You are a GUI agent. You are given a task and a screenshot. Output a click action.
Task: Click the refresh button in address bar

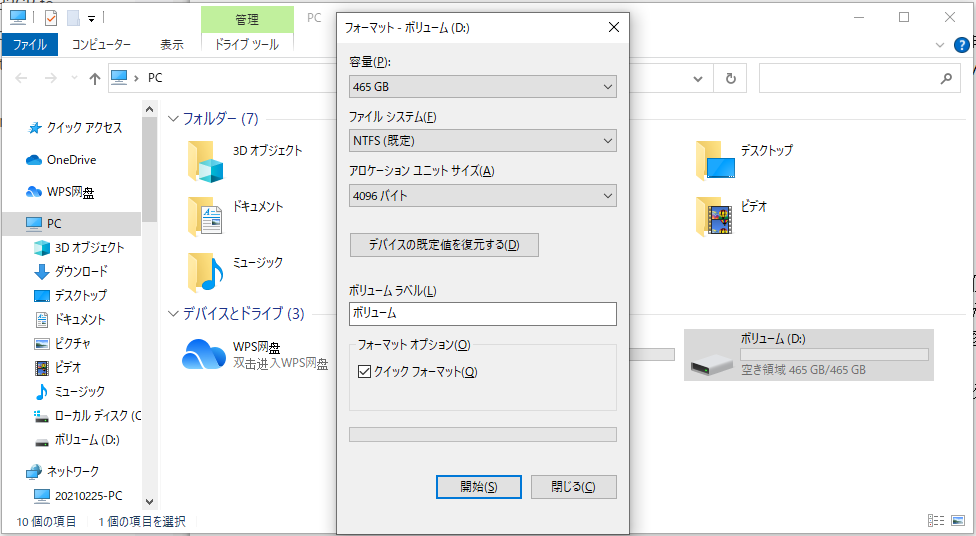[731, 78]
